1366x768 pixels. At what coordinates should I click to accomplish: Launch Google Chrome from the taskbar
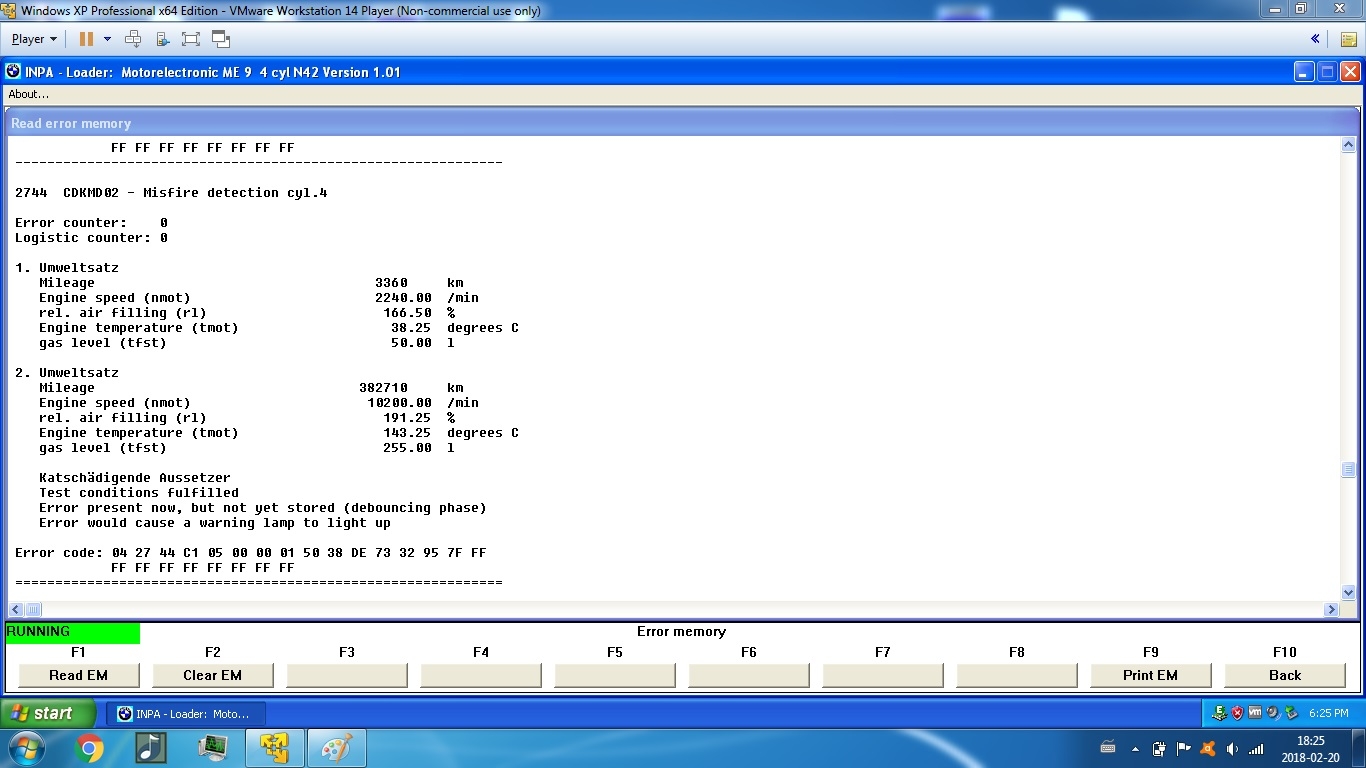pos(88,748)
